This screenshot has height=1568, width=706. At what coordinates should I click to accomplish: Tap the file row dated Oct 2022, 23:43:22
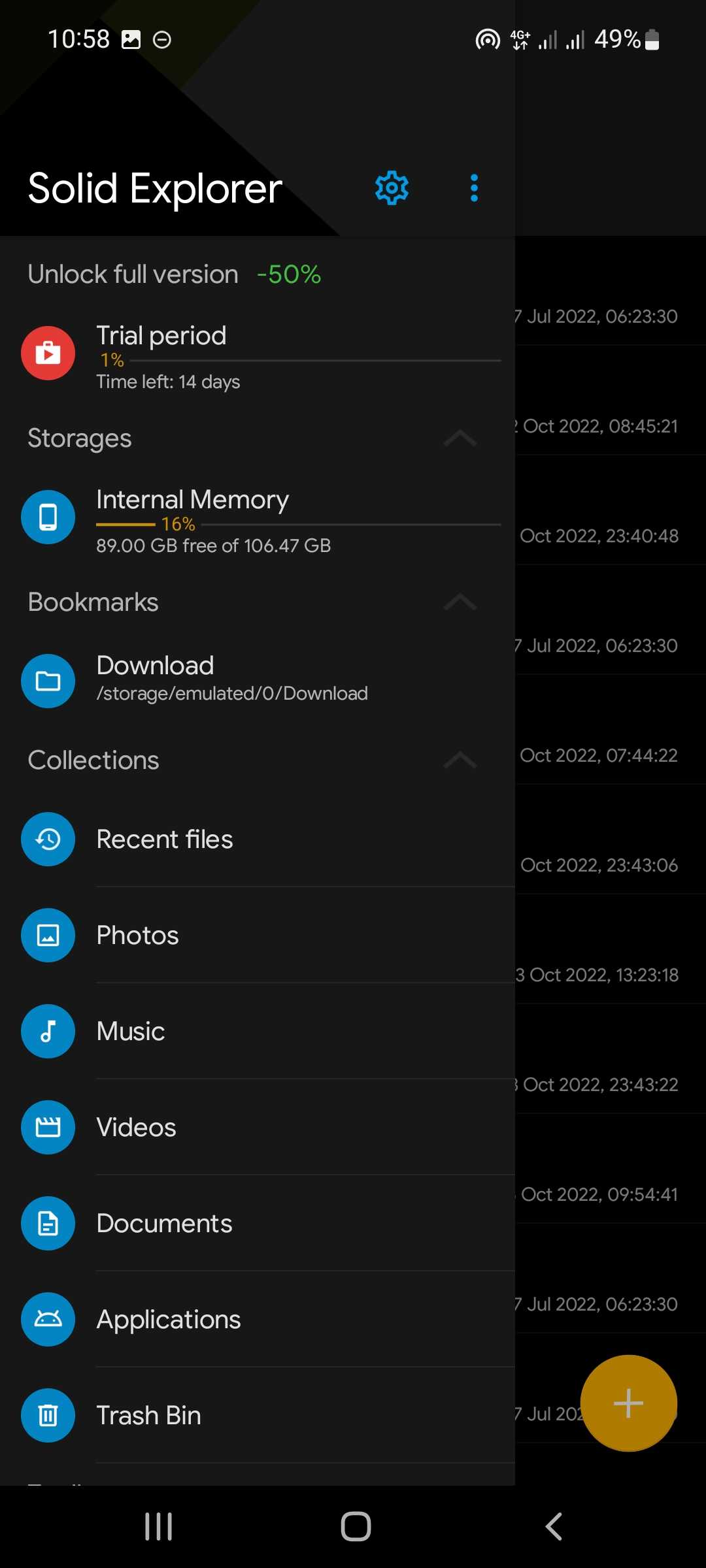point(611,1059)
